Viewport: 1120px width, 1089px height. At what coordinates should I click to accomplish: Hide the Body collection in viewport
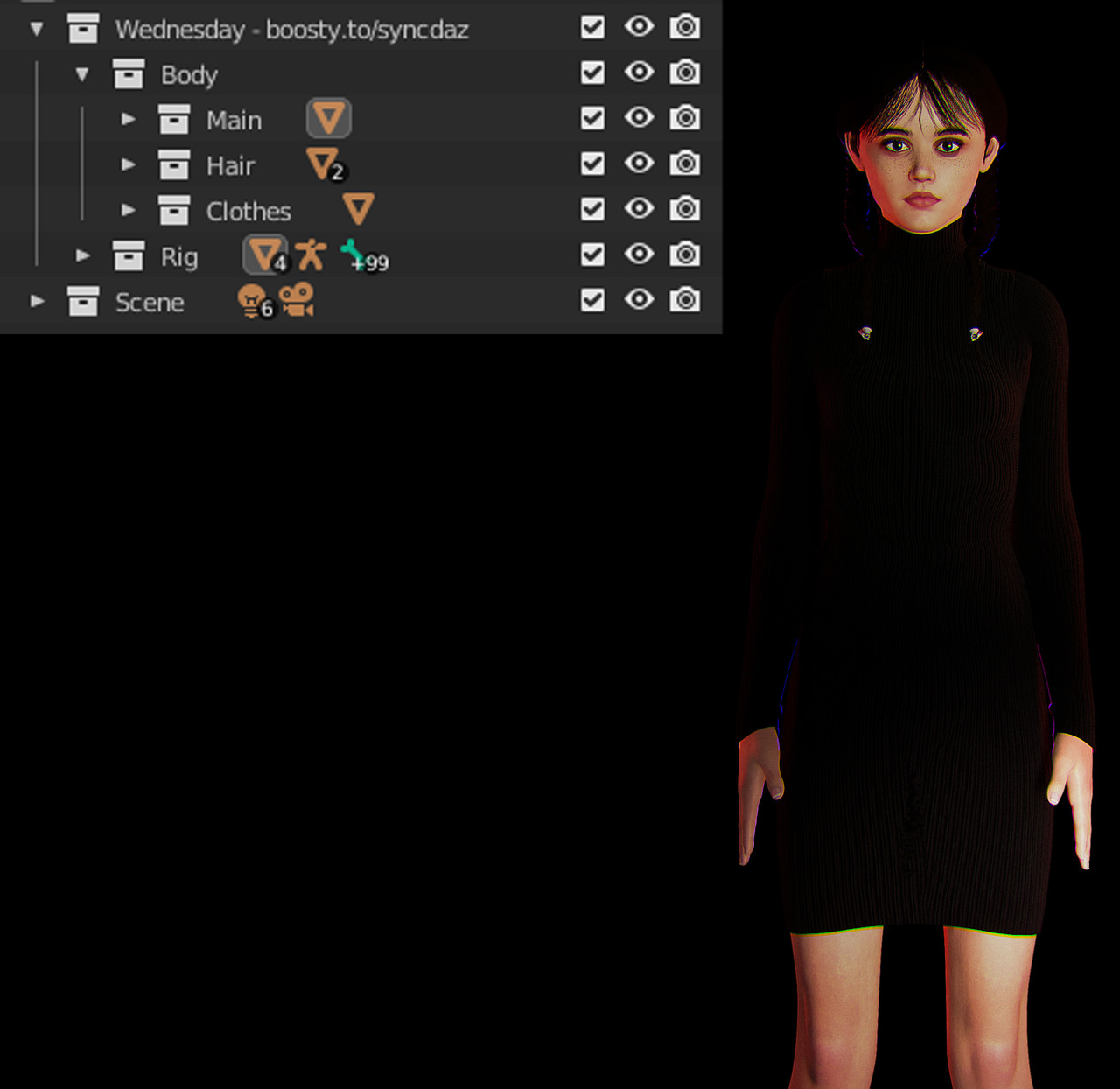coord(639,72)
